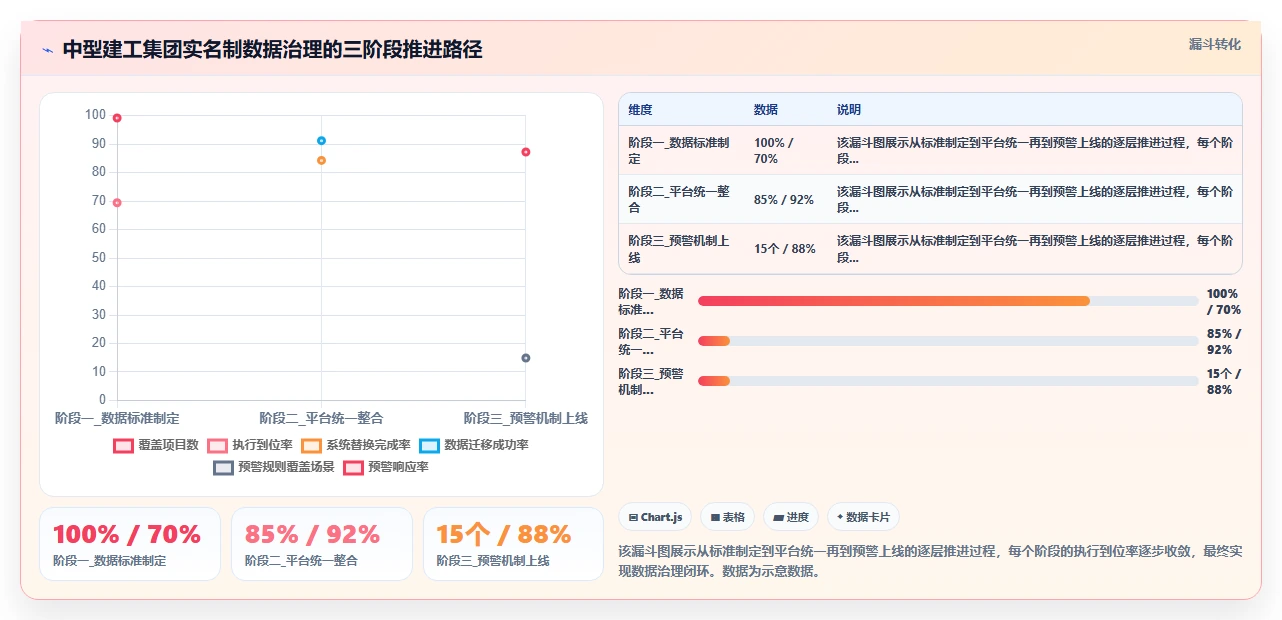Click the chart point at value 70

(117, 202)
